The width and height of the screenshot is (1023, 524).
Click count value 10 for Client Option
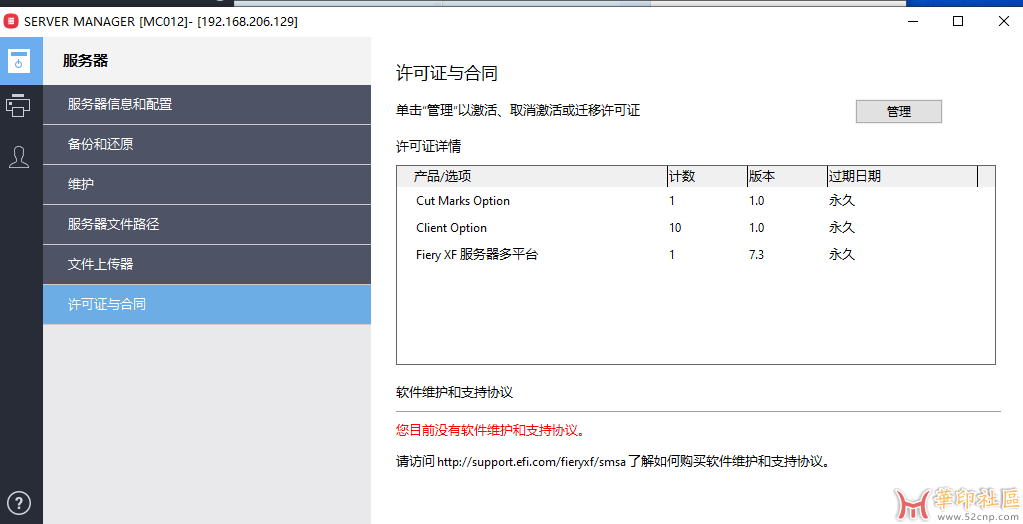click(675, 228)
